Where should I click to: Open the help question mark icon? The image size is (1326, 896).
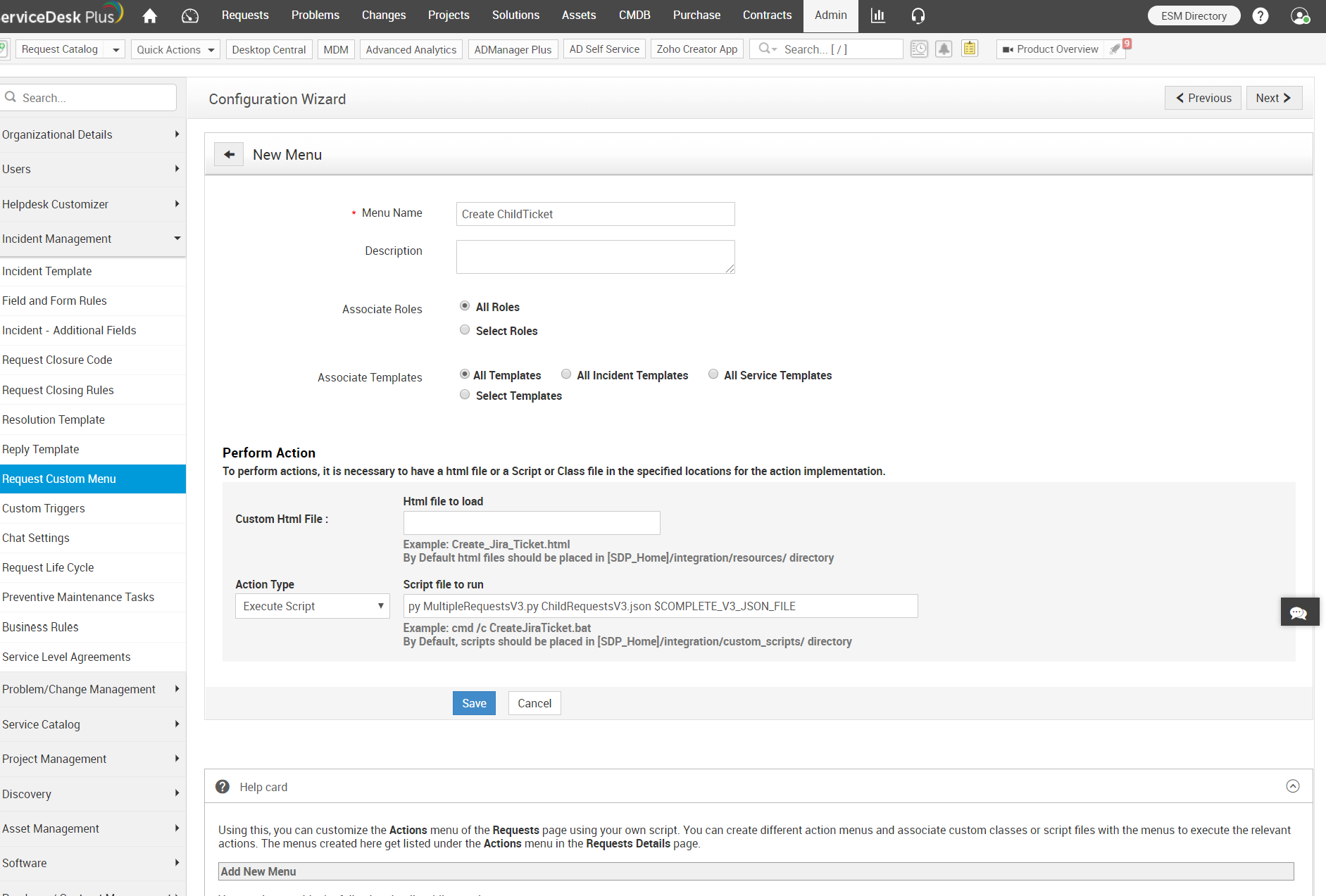[x=1261, y=15]
